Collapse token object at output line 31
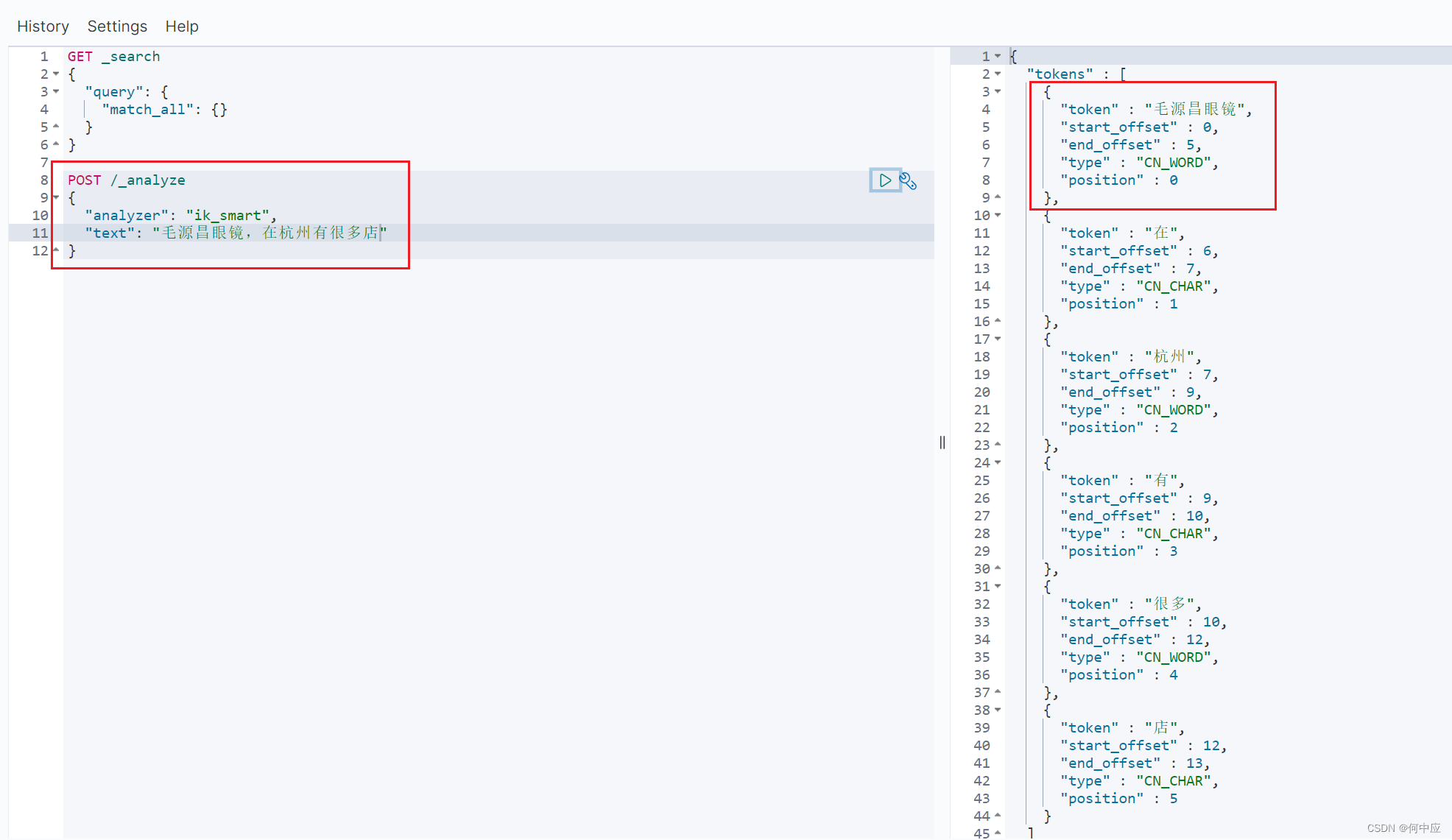 coord(998,587)
